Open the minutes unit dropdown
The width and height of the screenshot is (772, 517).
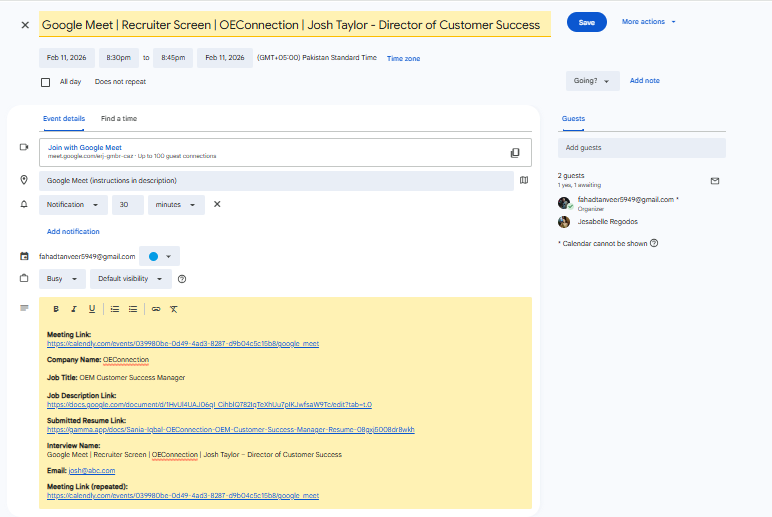(176, 204)
